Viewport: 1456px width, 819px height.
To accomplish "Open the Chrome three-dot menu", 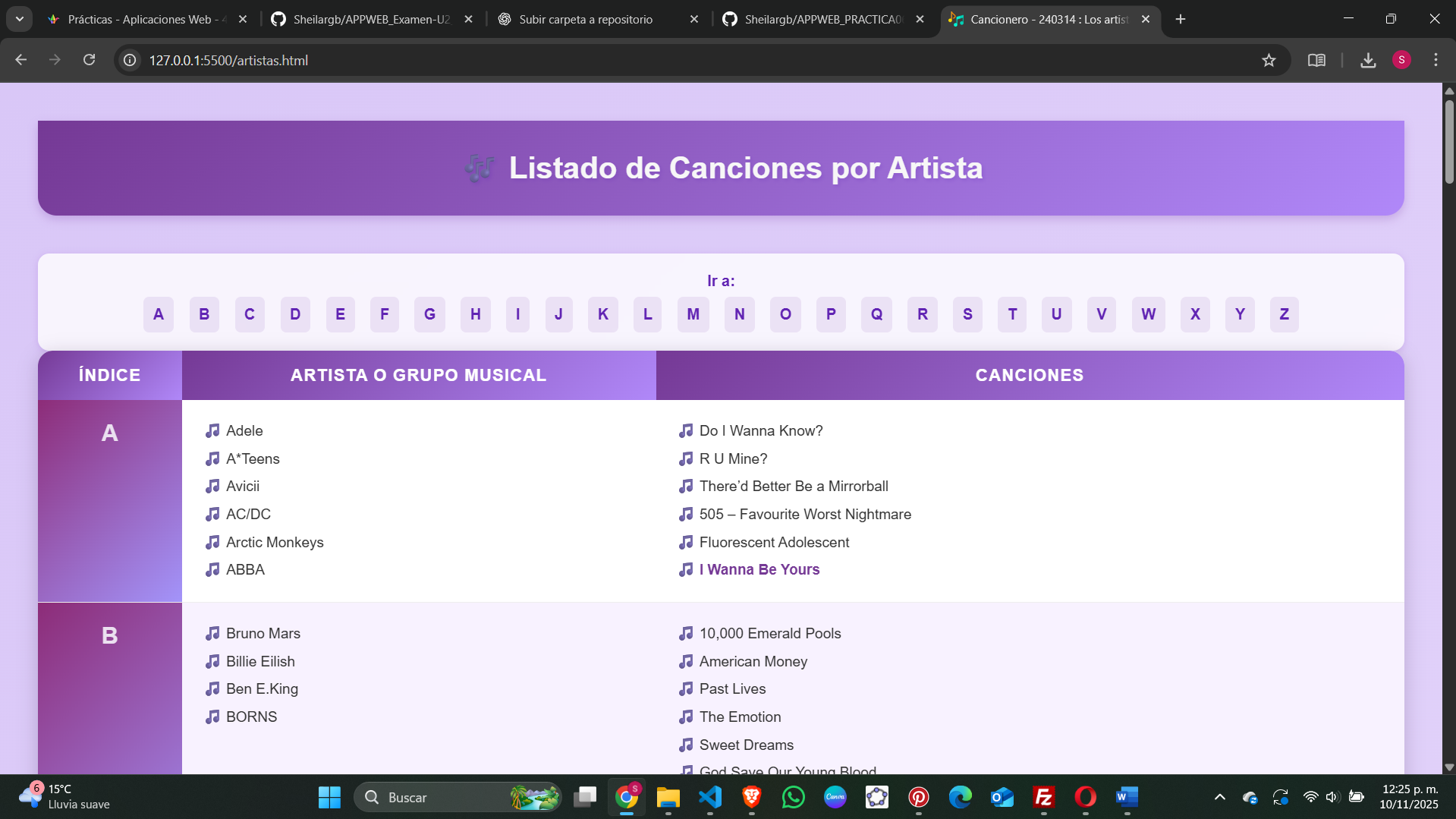I will coord(1436,60).
